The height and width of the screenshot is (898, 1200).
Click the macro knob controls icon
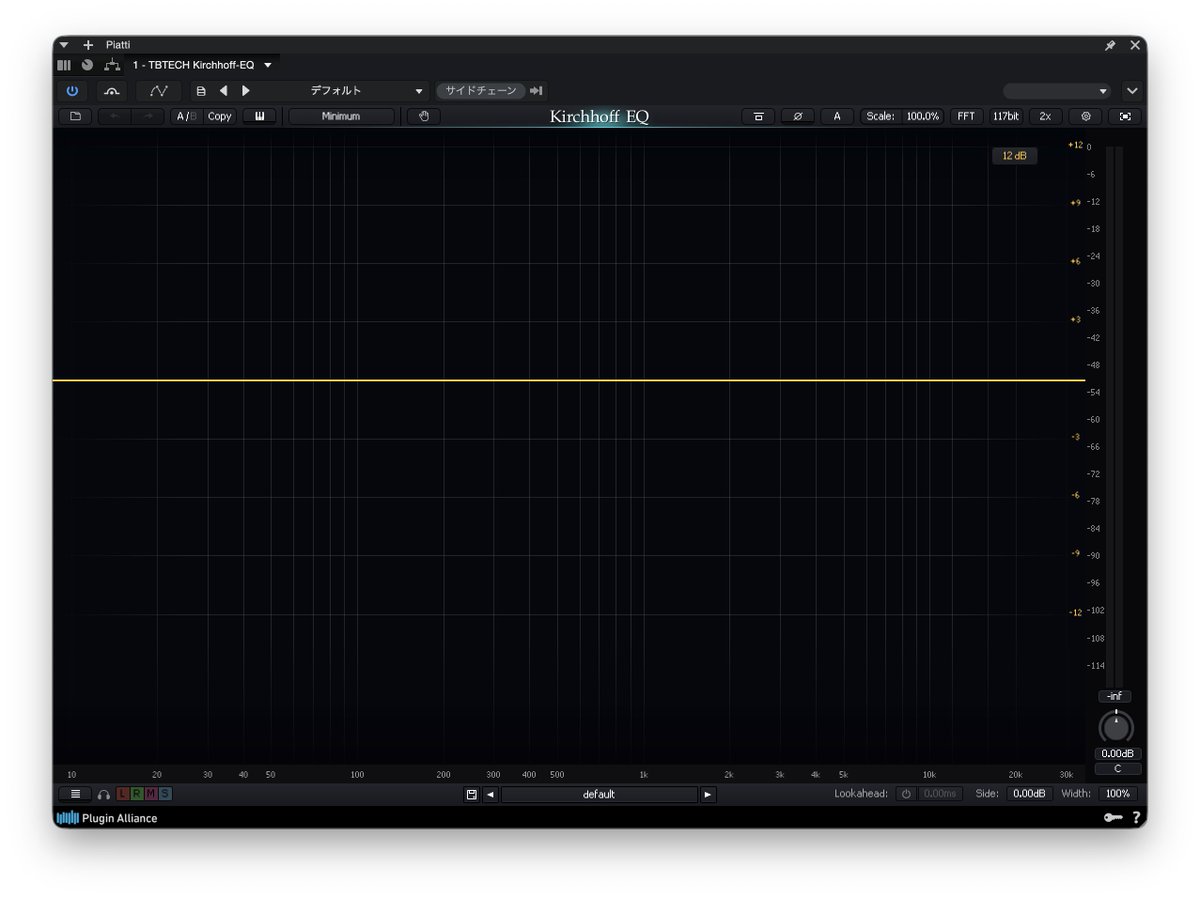point(87,65)
